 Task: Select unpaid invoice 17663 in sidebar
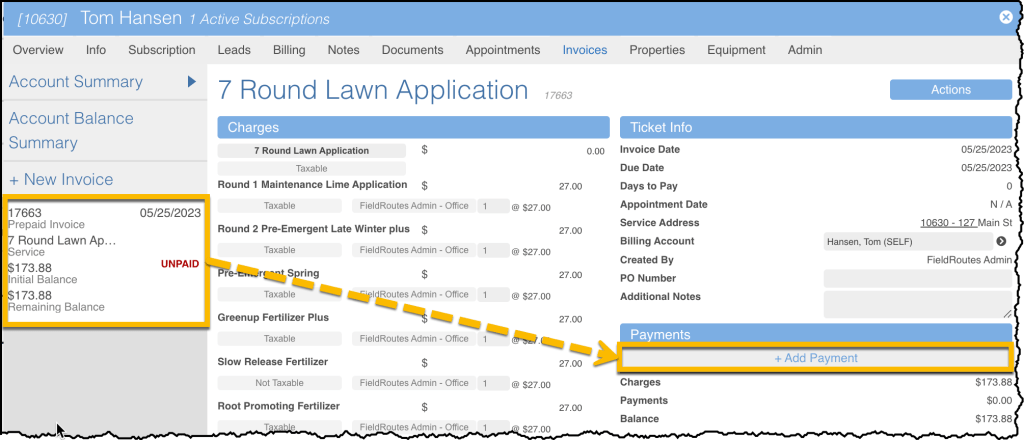point(104,258)
